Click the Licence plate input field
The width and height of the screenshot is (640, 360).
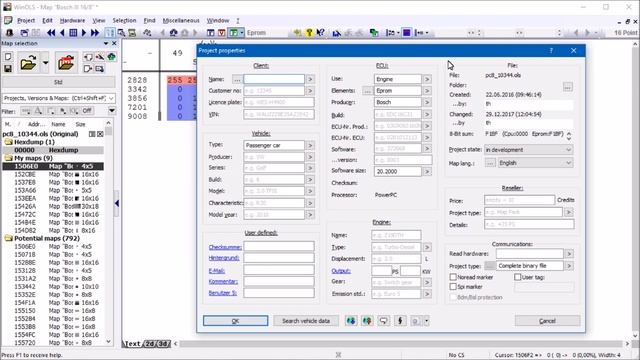pyautogui.click(x=279, y=102)
